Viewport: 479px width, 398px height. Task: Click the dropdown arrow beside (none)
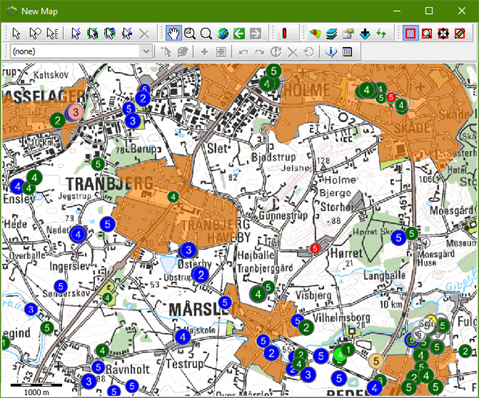[x=146, y=51]
